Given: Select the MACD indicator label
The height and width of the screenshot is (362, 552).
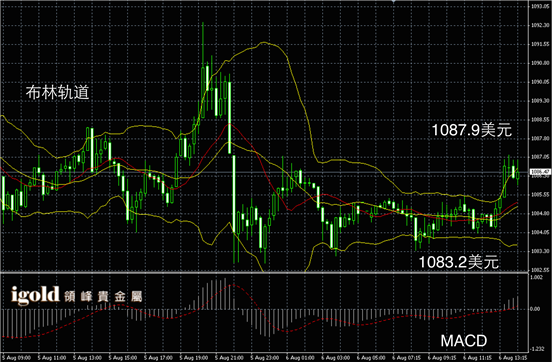Looking at the screenshot, I should (x=464, y=341).
